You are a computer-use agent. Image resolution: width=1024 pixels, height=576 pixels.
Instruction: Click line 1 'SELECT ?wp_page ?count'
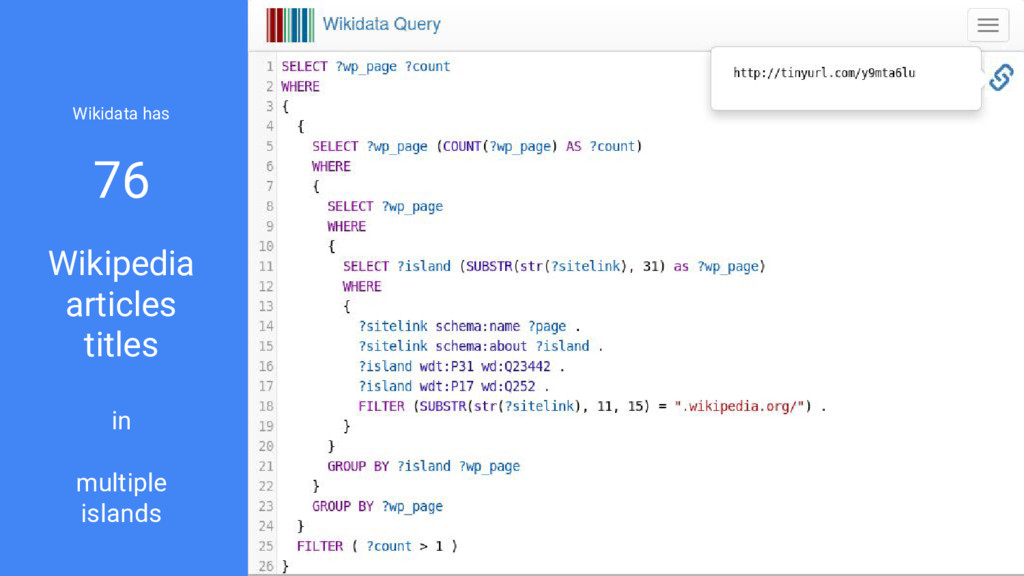point(366,67)
